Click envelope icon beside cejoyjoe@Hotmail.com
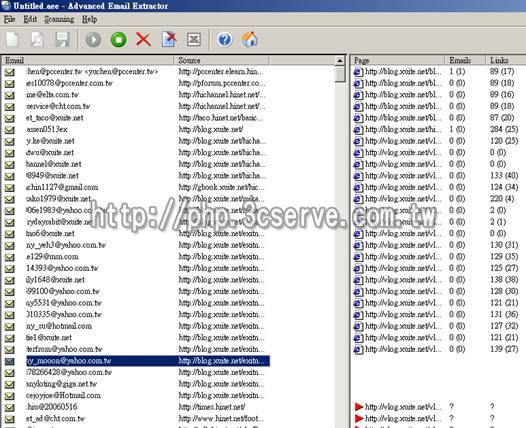Viewport: 526px width, 428px height. click(x=10, y=396)
